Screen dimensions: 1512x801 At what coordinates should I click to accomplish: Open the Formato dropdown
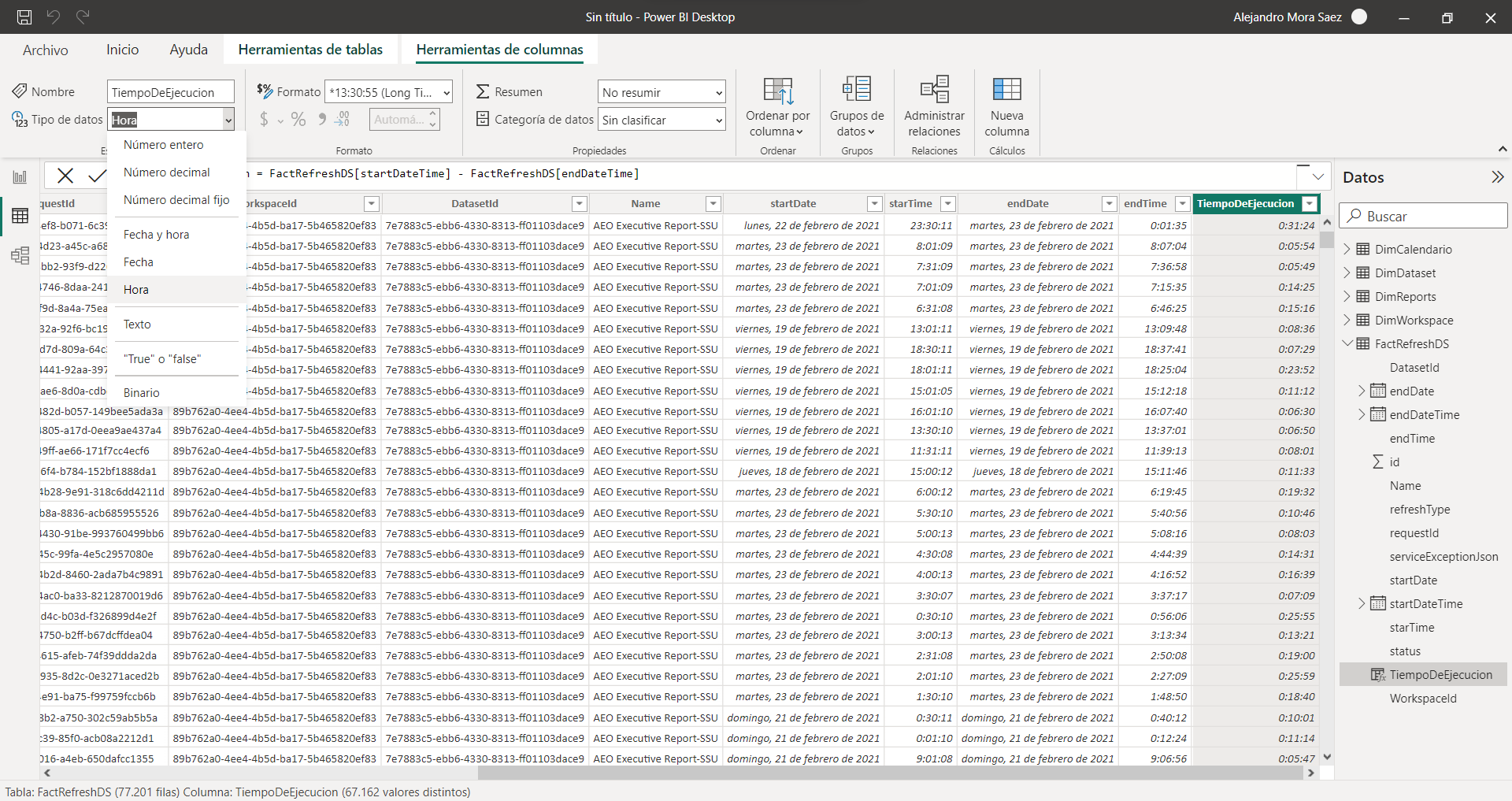click(x=389, y=92)
